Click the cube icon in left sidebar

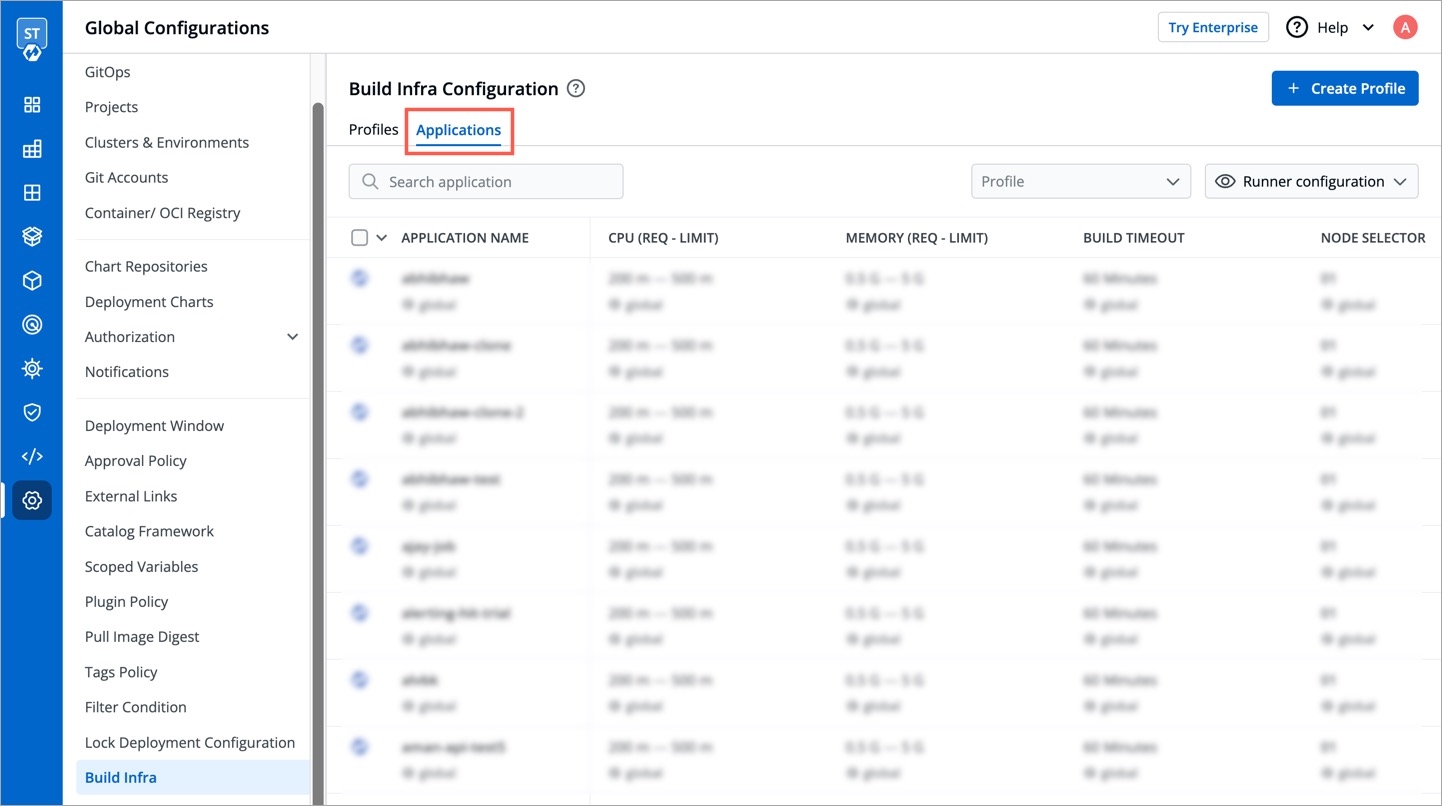(32, 281)
